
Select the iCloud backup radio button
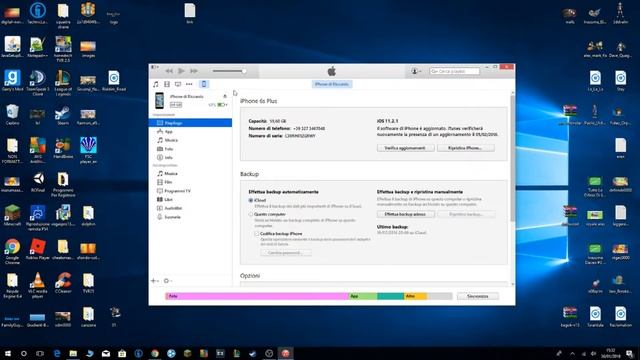[x=251, y=200]
